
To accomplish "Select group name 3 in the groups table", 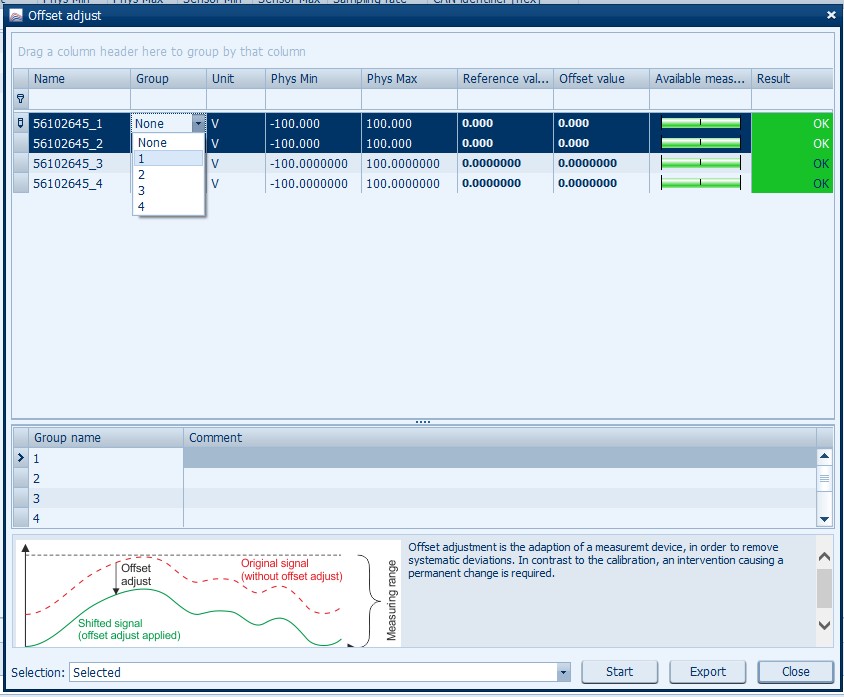I will [x=106, y=498].
